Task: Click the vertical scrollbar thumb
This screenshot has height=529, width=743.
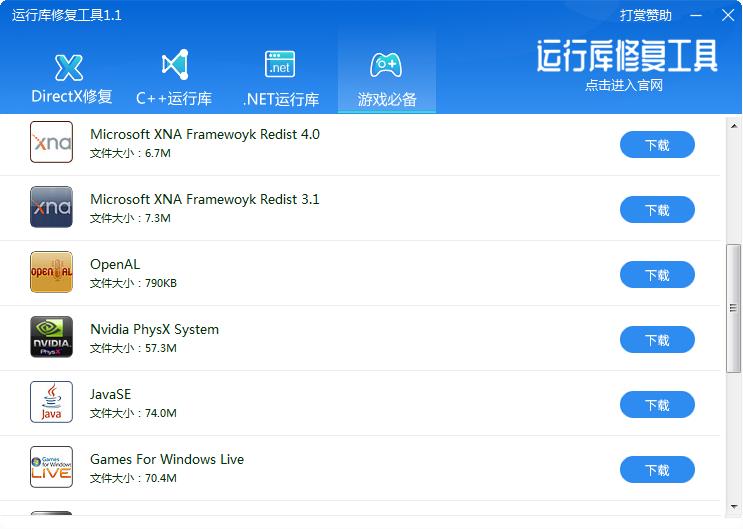Action: click(734, 308)
